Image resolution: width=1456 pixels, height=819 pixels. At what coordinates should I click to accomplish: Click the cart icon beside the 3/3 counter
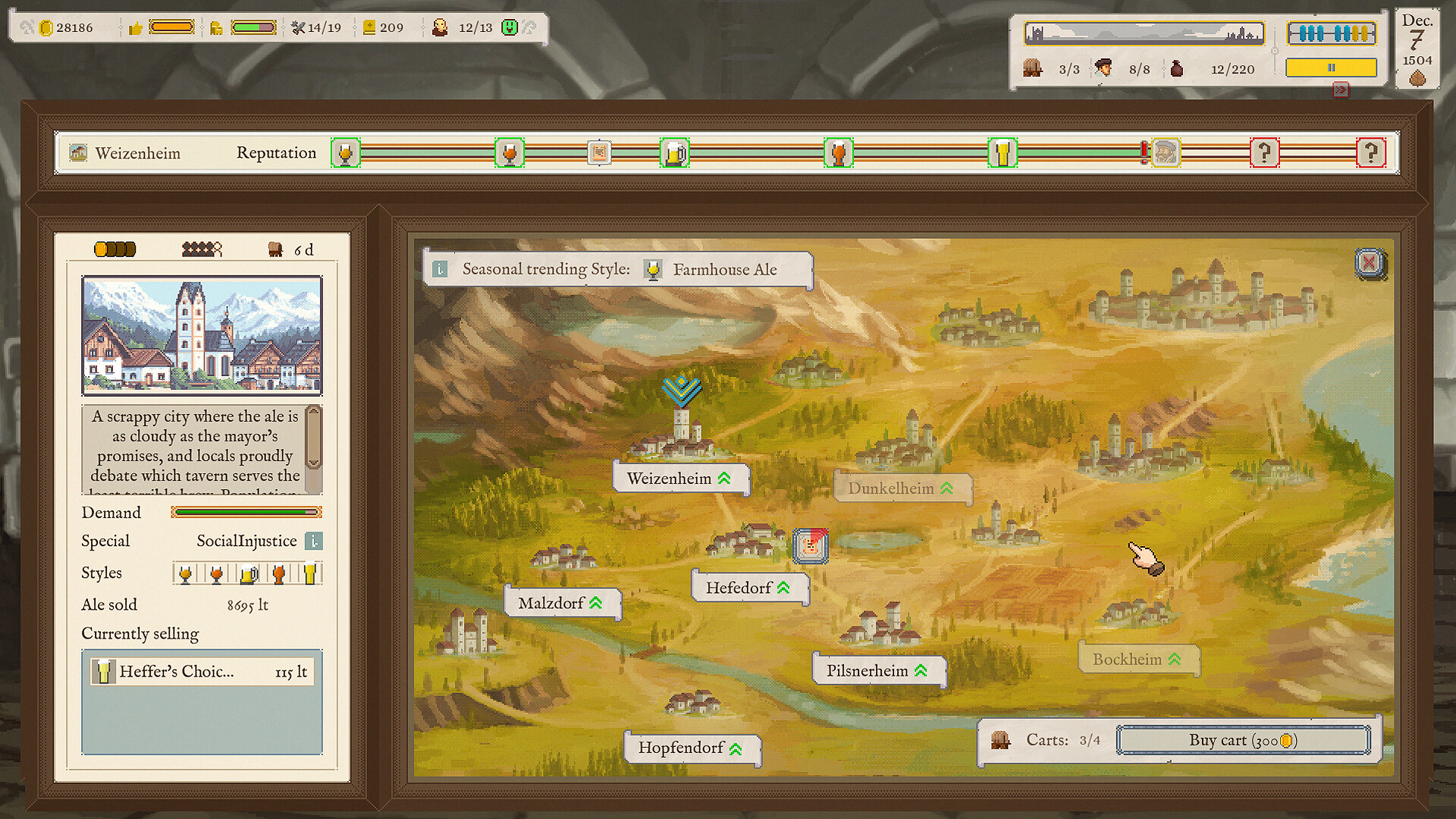[x=1032, y=68]
